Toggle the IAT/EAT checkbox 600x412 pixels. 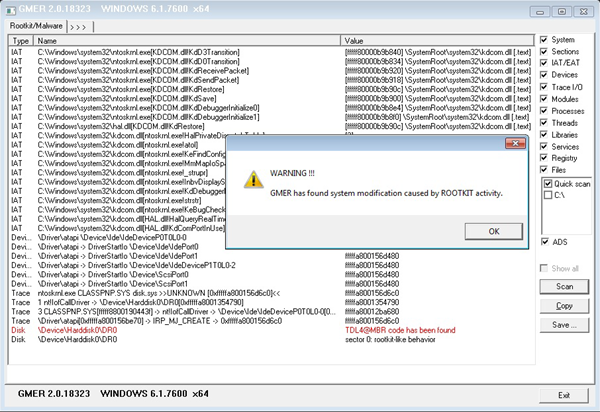544,63
